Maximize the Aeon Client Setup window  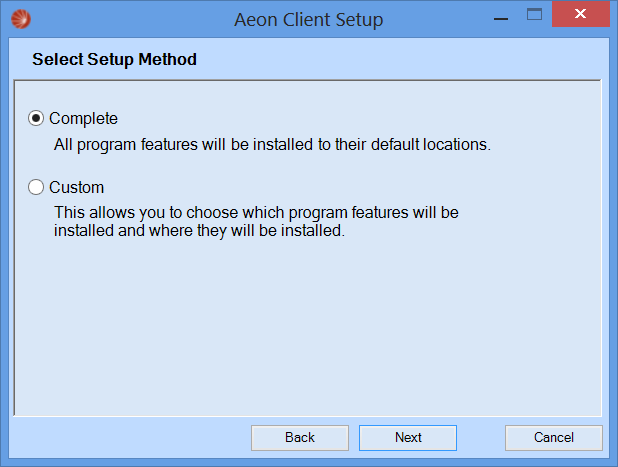(x=534, y=15)
